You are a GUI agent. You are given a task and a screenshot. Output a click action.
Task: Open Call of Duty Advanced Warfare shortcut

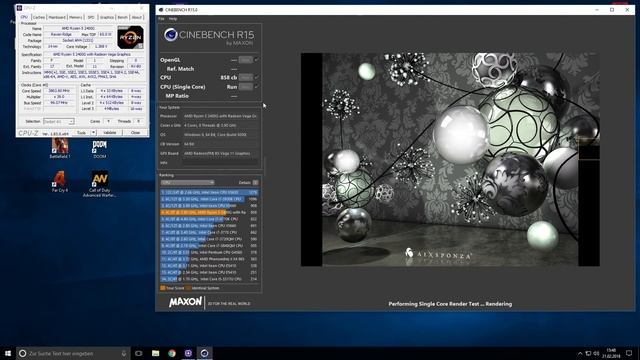[100, 184]
